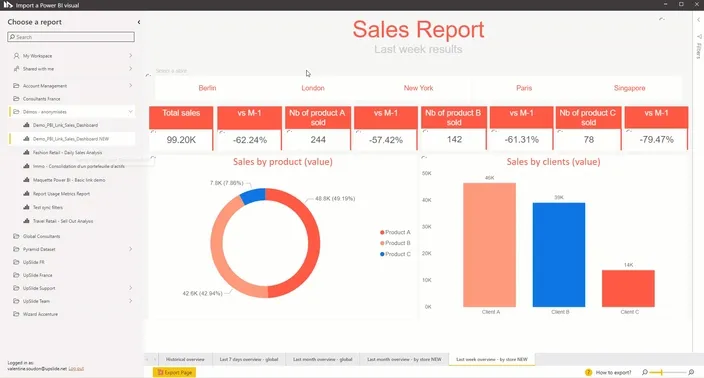The width and height of the screenshot is (704, 378).
Task: Click the yellow Export Page button
Action: (175, 372)
